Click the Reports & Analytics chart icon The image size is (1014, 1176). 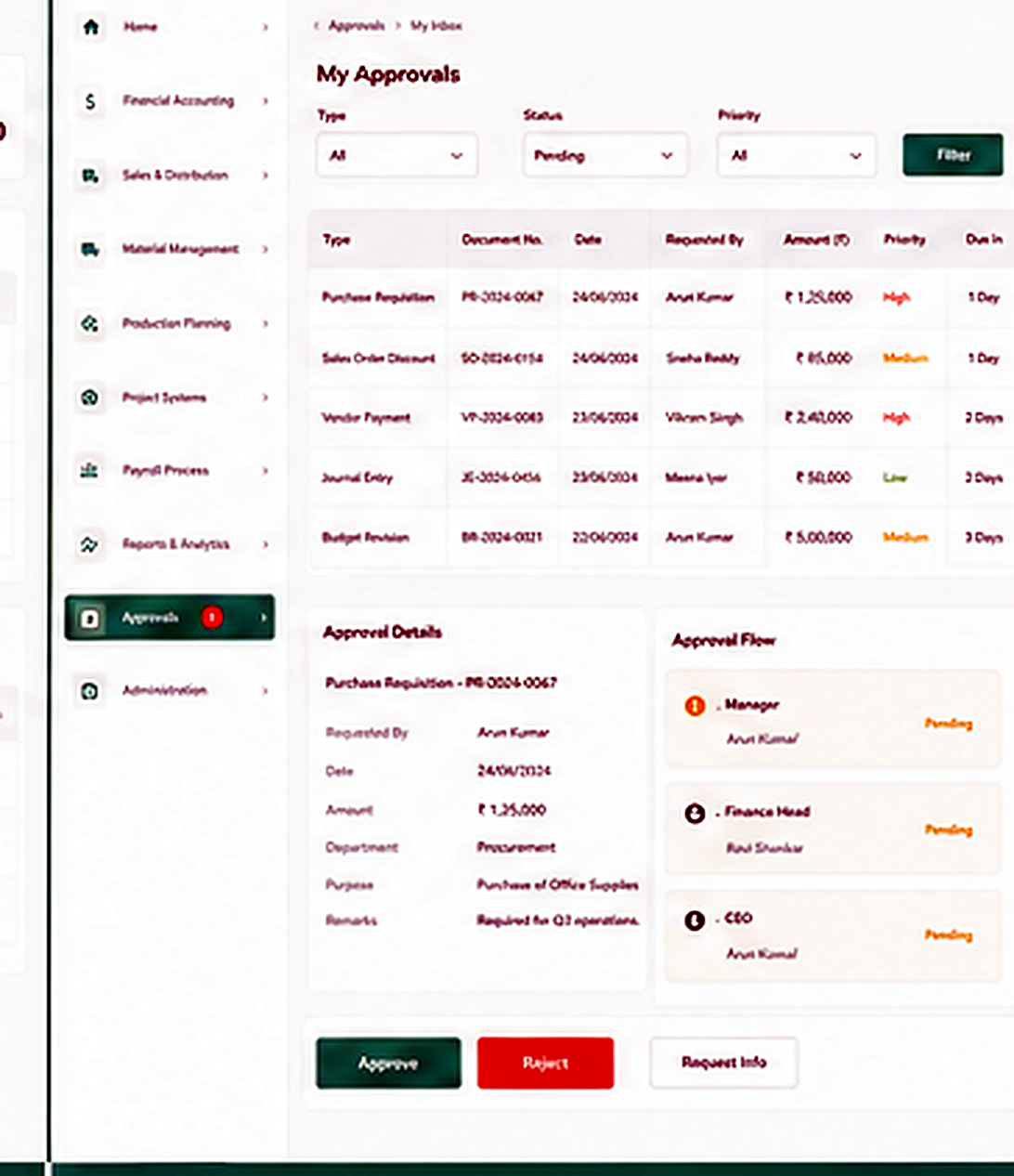pos(90,544)
